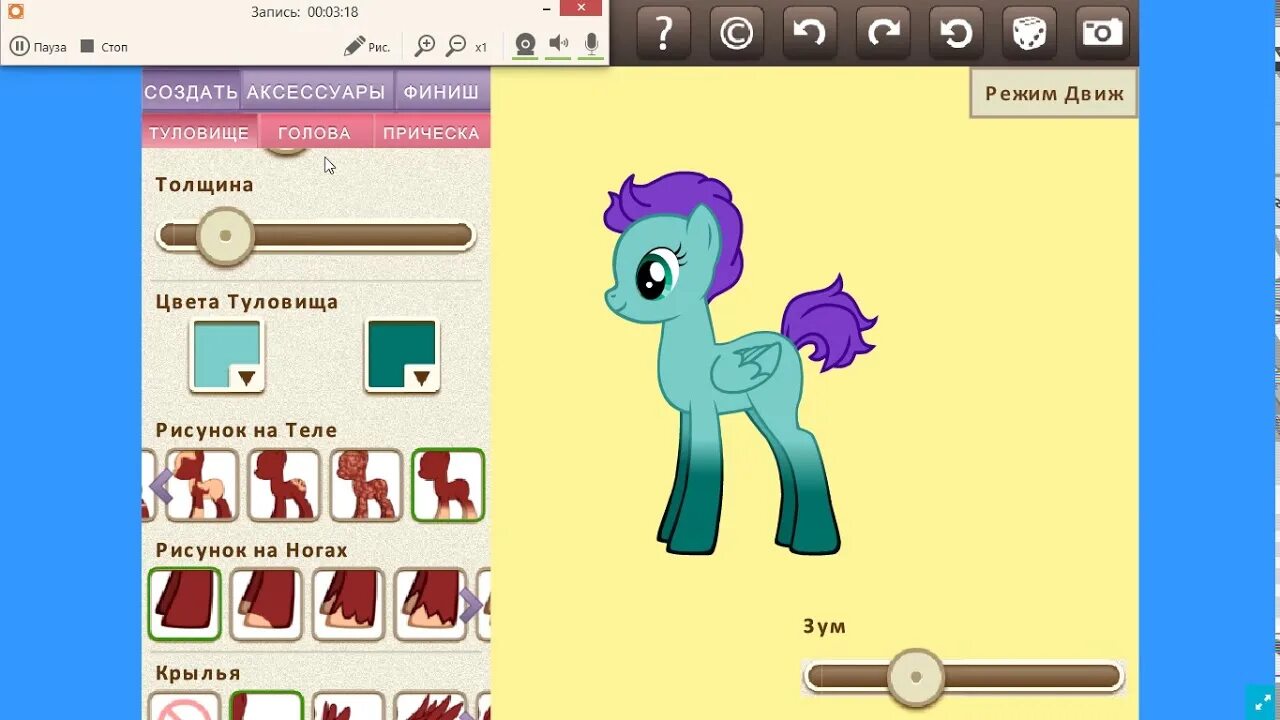Reset the pony with circular arrow

pyautogui.click(x=956, y=33)
